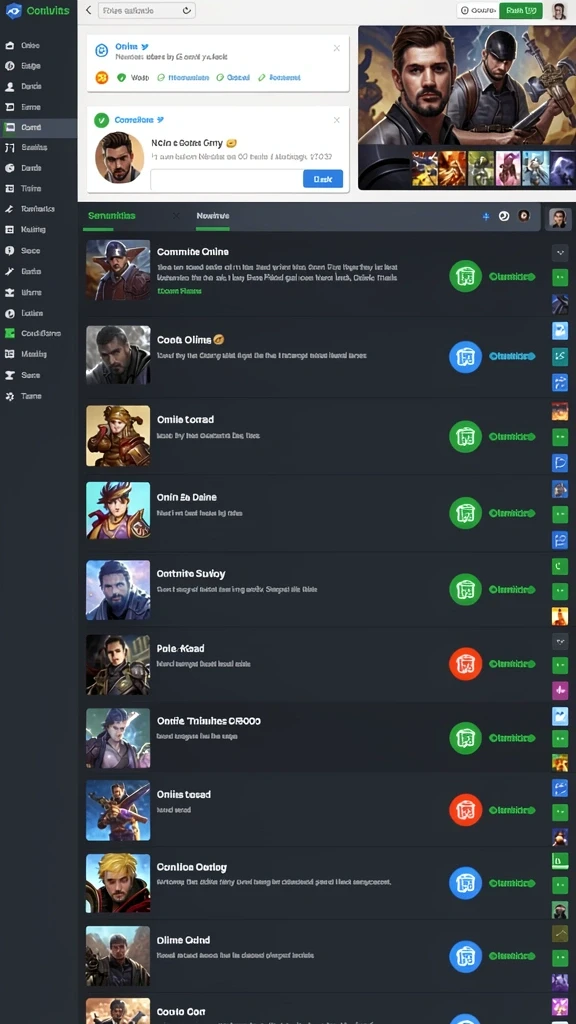Screen dimensions: 576x1024
Task: Switch to the Nowinue tab
Action: tap(213, 216)
